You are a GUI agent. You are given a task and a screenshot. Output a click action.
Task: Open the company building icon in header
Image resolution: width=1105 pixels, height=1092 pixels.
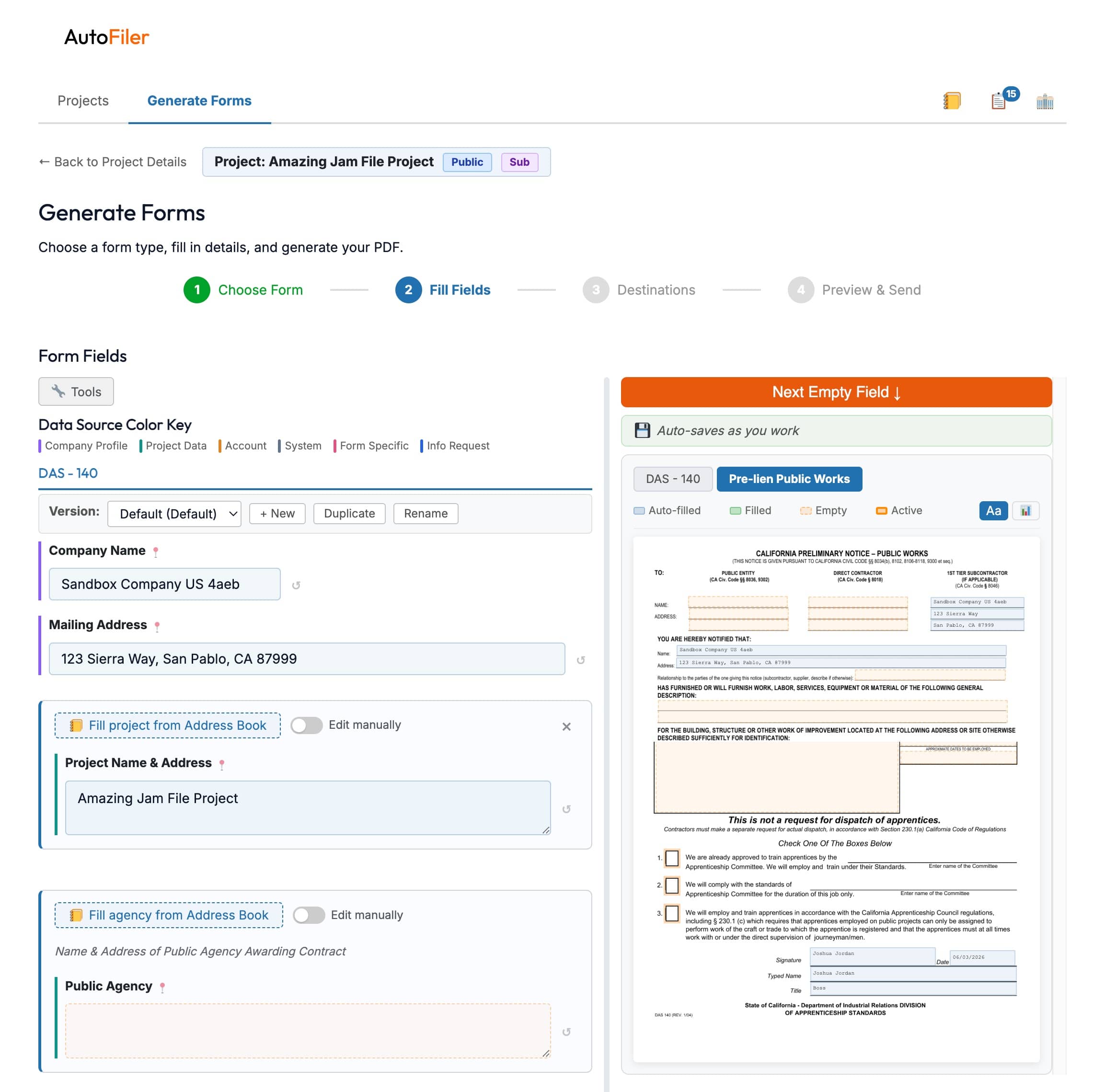click(1044, 101)
